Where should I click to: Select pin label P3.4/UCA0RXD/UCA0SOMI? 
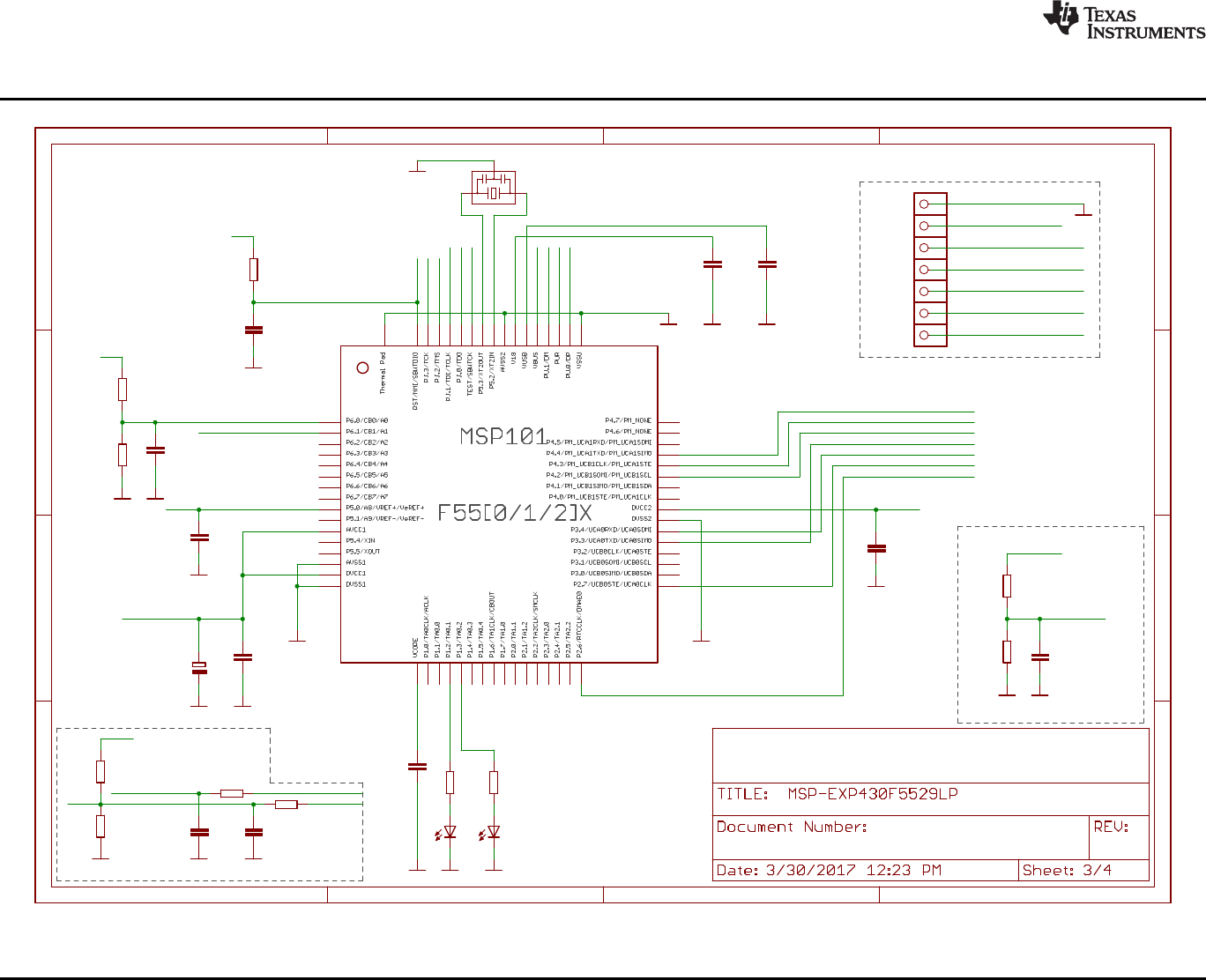coord(611,530)
